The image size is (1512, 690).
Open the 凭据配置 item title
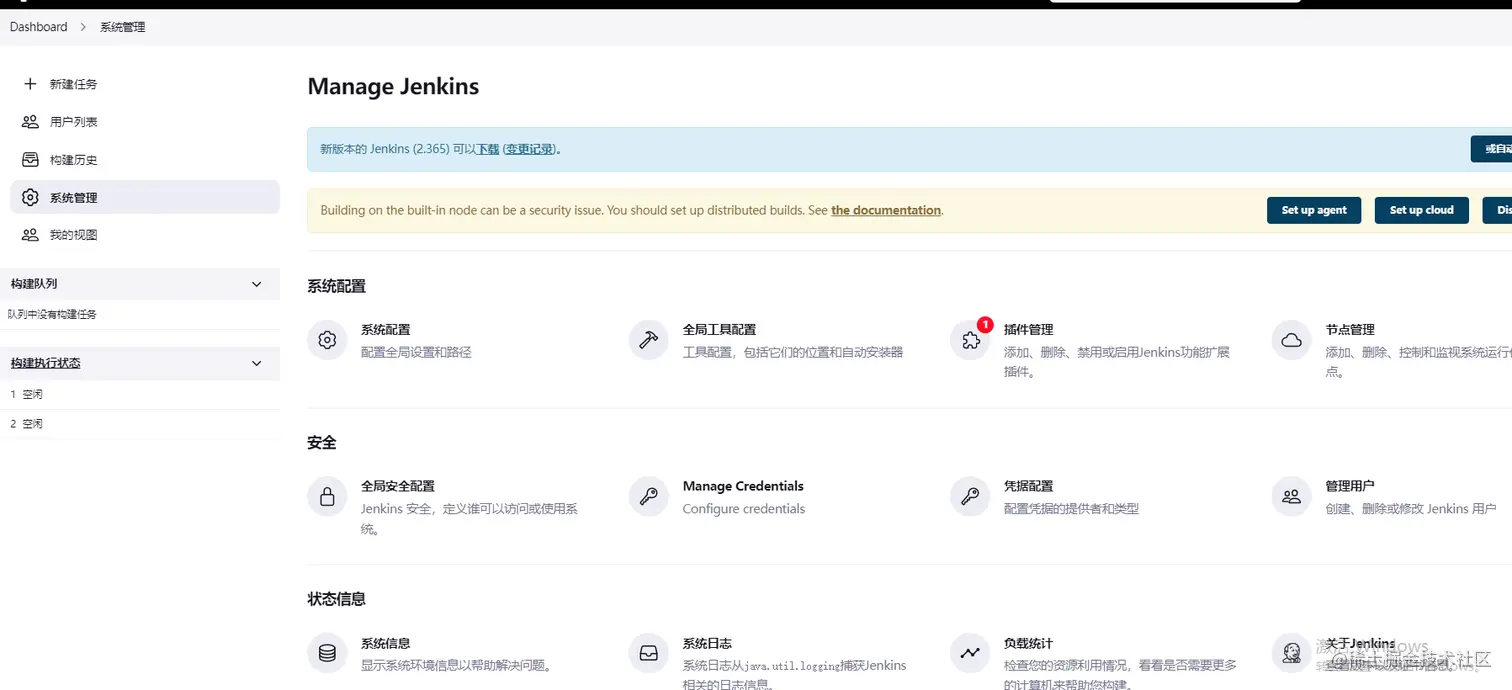pos(1028,486)
